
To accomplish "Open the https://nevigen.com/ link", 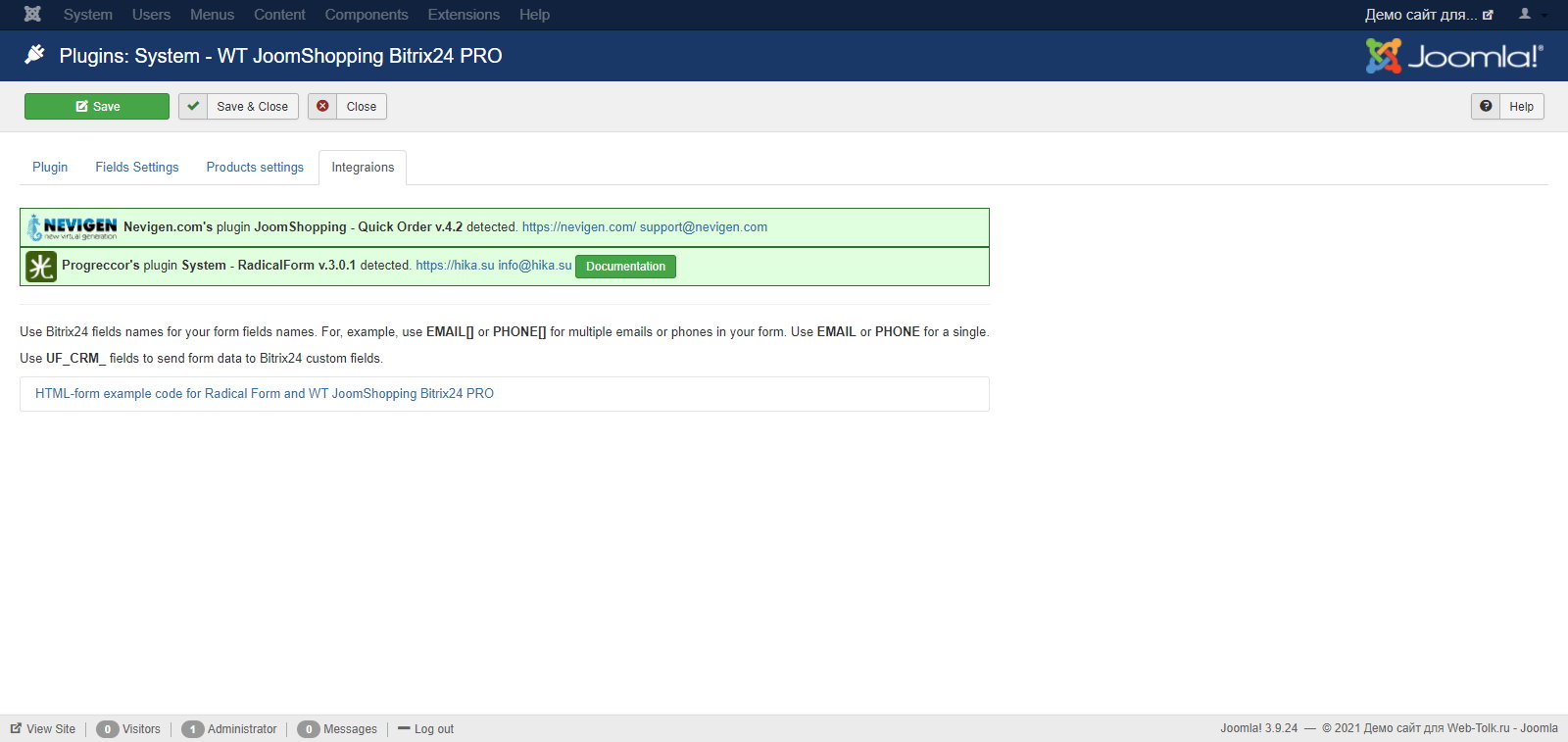I will pos(578,227).
